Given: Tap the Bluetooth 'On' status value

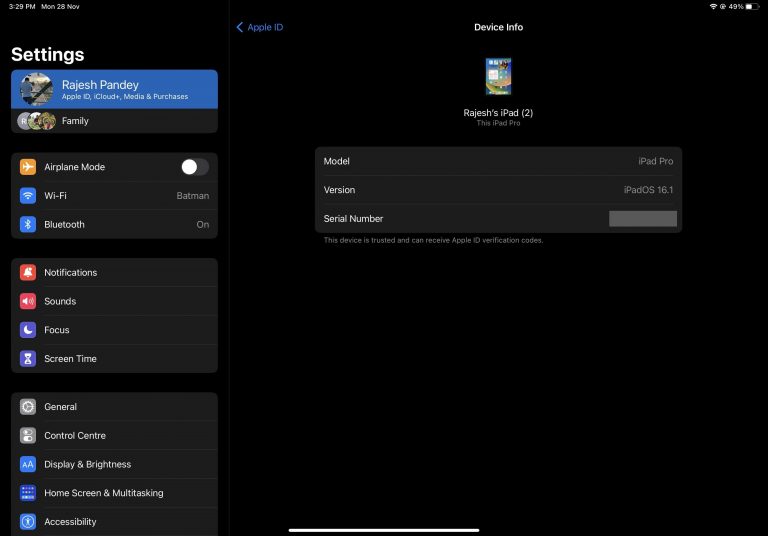Looking at the screenshot, I should click(x=203, y=224).
